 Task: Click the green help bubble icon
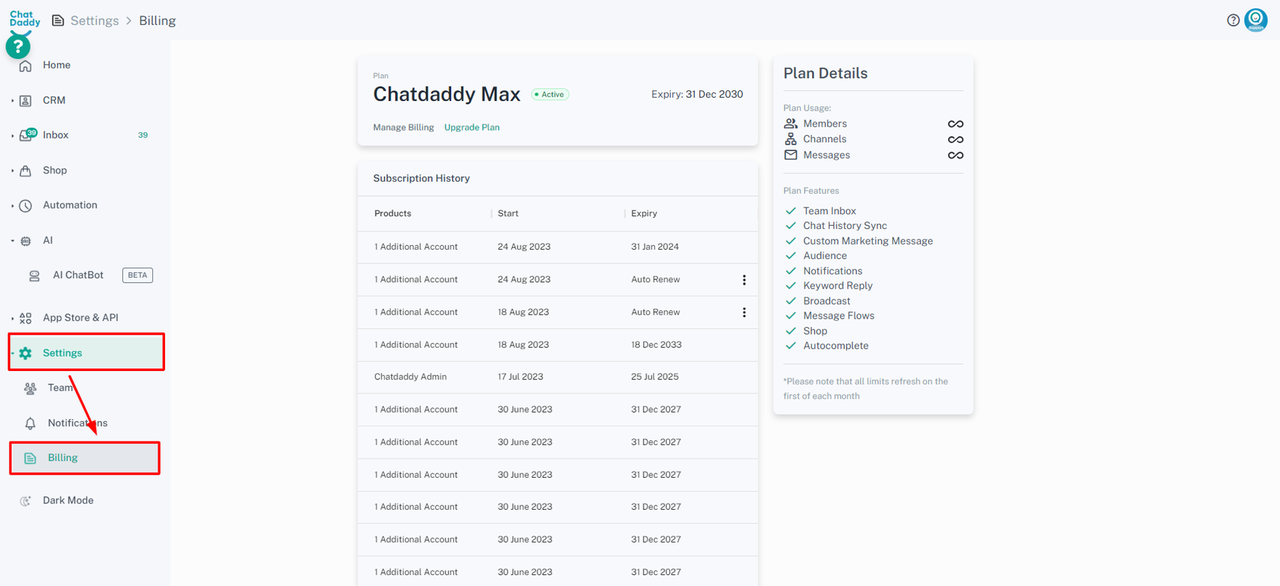(18, 46)
